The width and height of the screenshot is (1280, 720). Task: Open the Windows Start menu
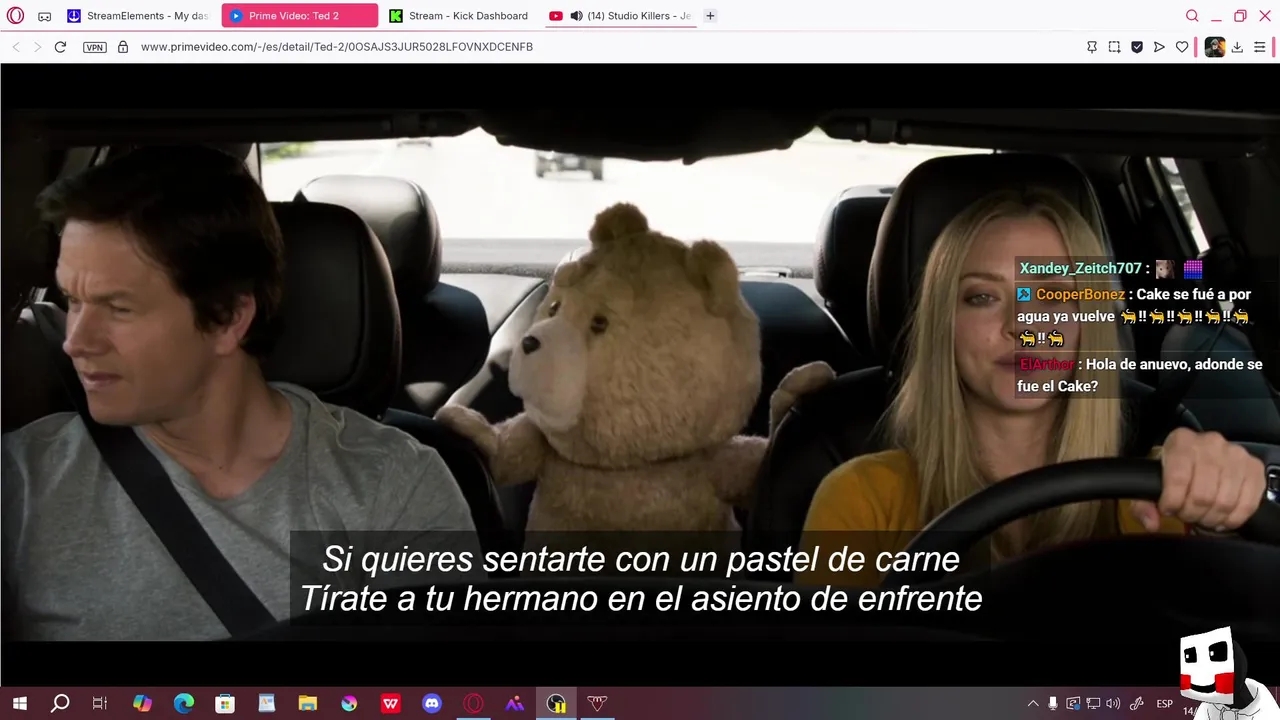[x=19, y=704]
